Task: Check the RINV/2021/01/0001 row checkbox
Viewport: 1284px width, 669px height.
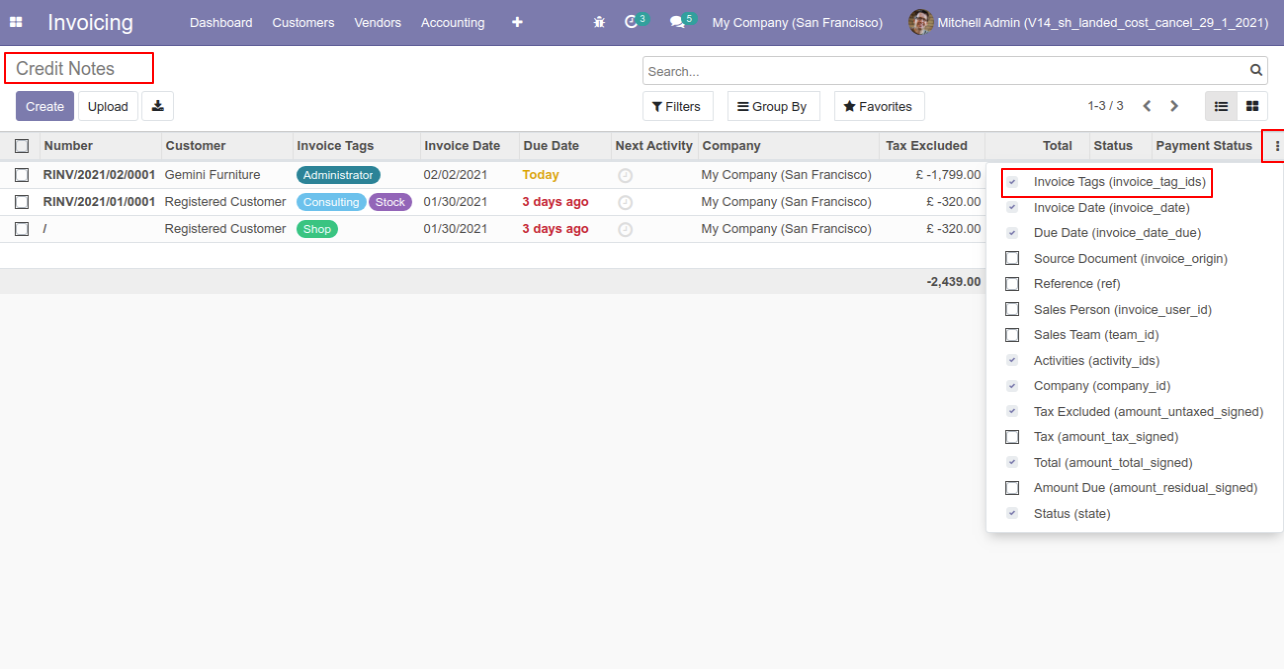Action: click(22, 202)
